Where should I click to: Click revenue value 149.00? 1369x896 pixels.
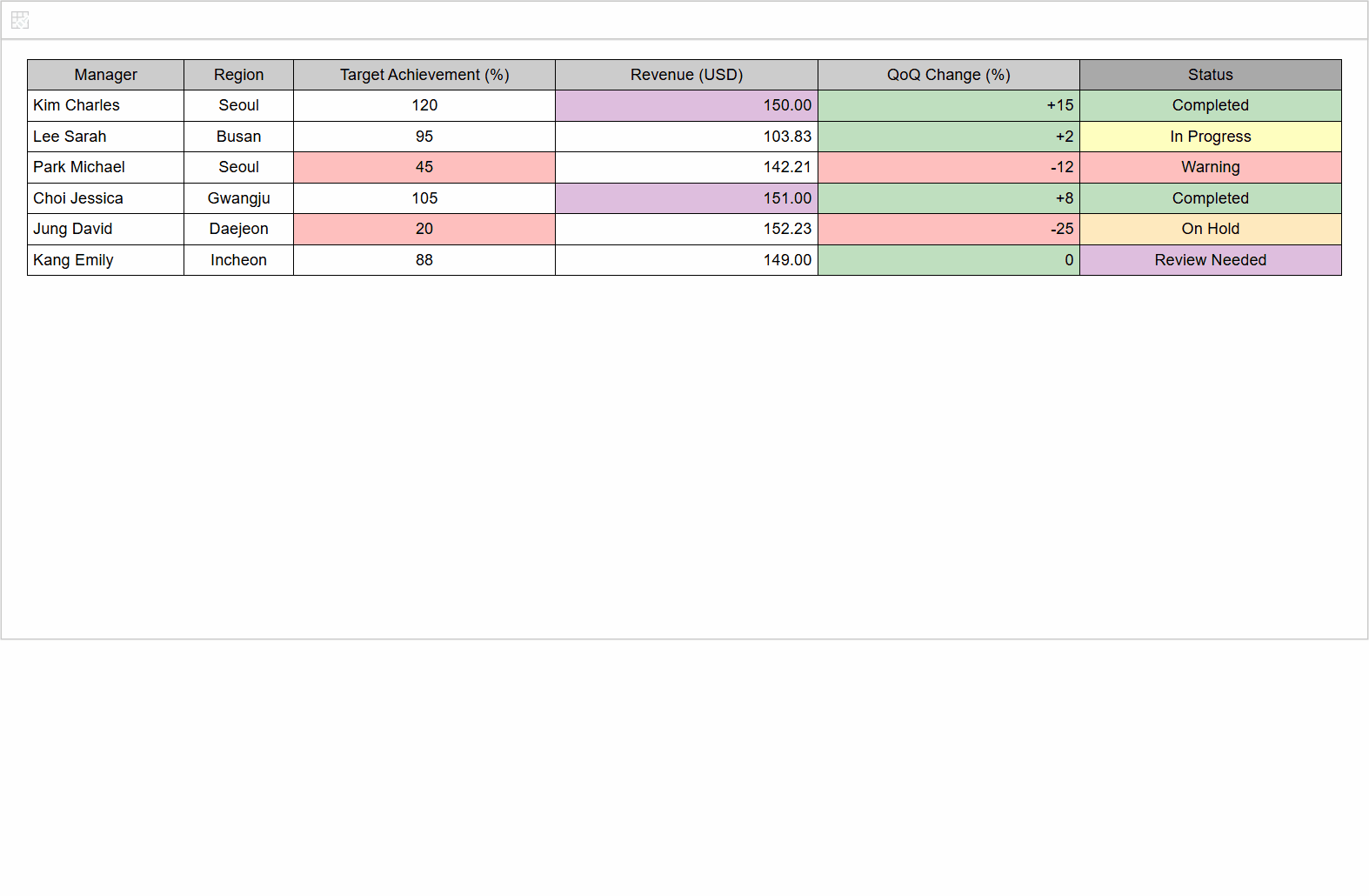[x=686, y=260]
